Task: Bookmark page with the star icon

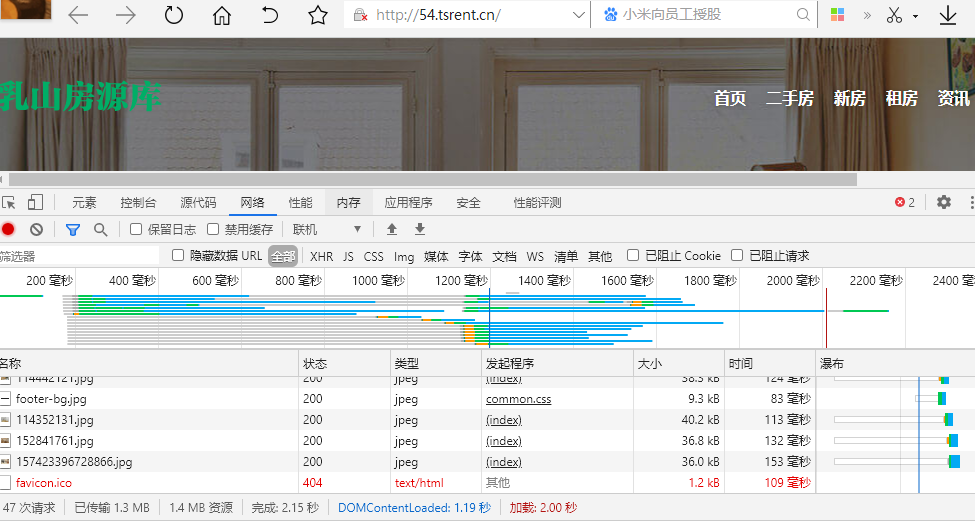Action: point(318,15)
